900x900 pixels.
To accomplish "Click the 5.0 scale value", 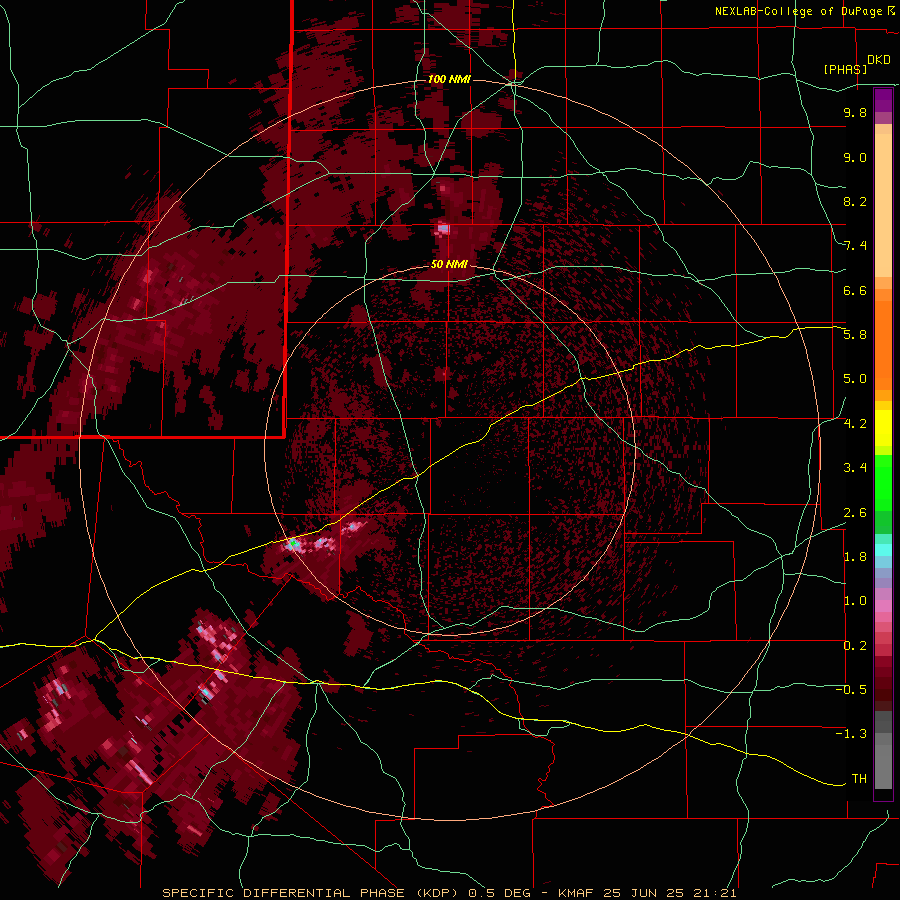I will click(x=855, y=379).
